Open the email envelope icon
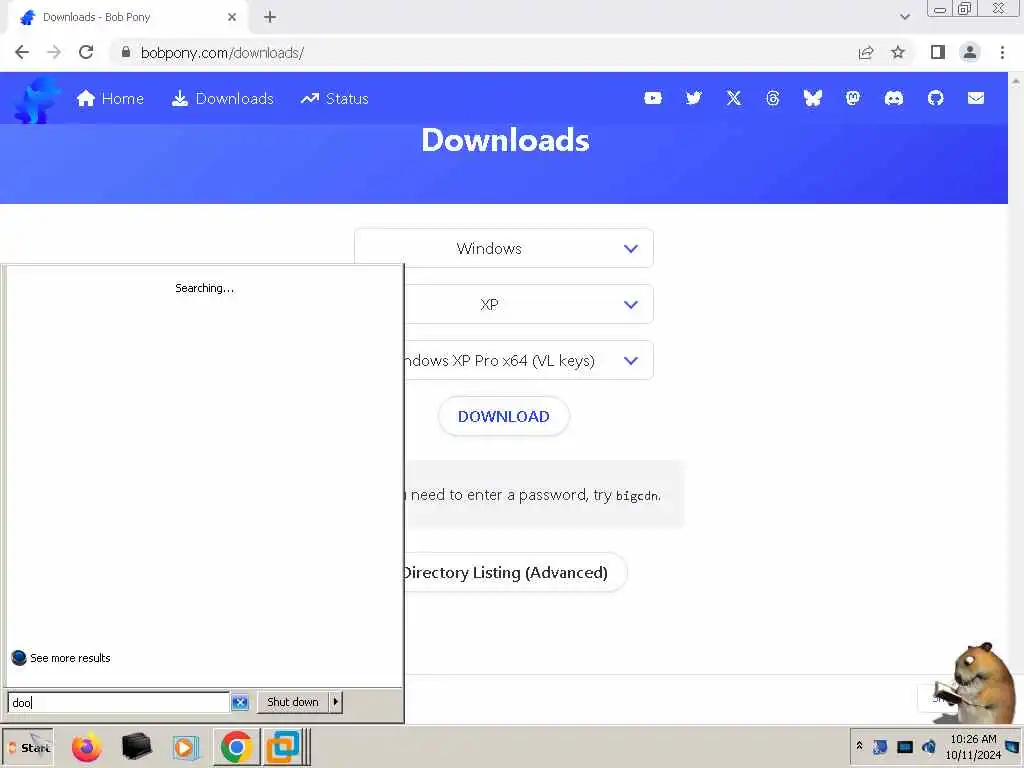 pos(976,98)
